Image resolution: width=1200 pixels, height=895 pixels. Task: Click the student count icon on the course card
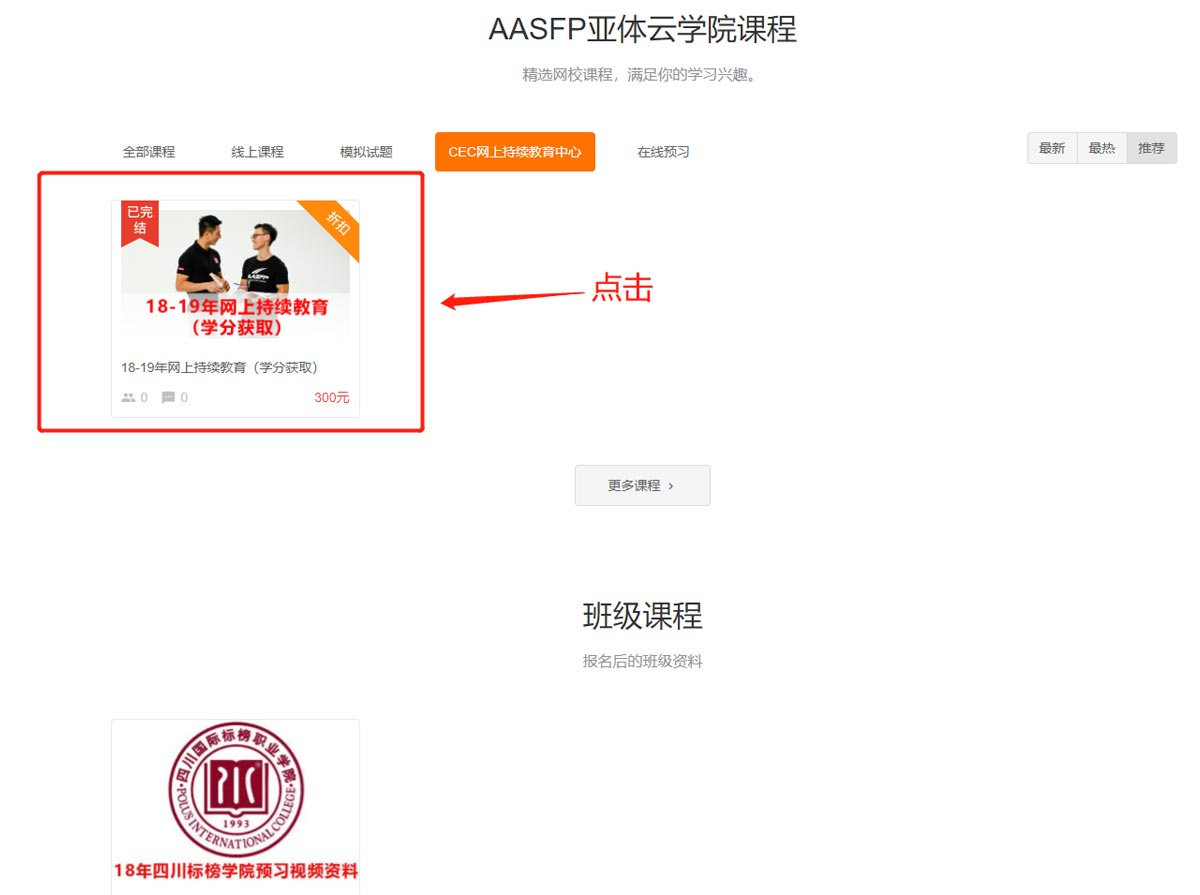[128, 397]
